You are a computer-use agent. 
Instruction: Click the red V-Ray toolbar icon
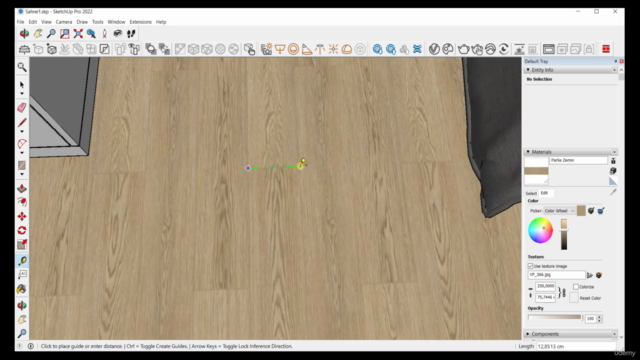click(x=606, y=49)
